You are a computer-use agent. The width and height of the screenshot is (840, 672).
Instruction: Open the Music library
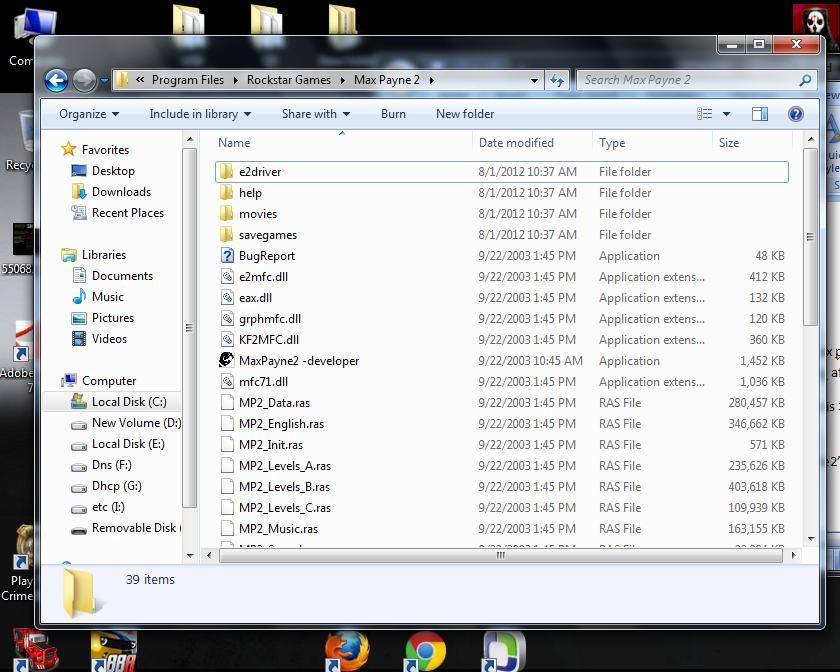(108, 296)
